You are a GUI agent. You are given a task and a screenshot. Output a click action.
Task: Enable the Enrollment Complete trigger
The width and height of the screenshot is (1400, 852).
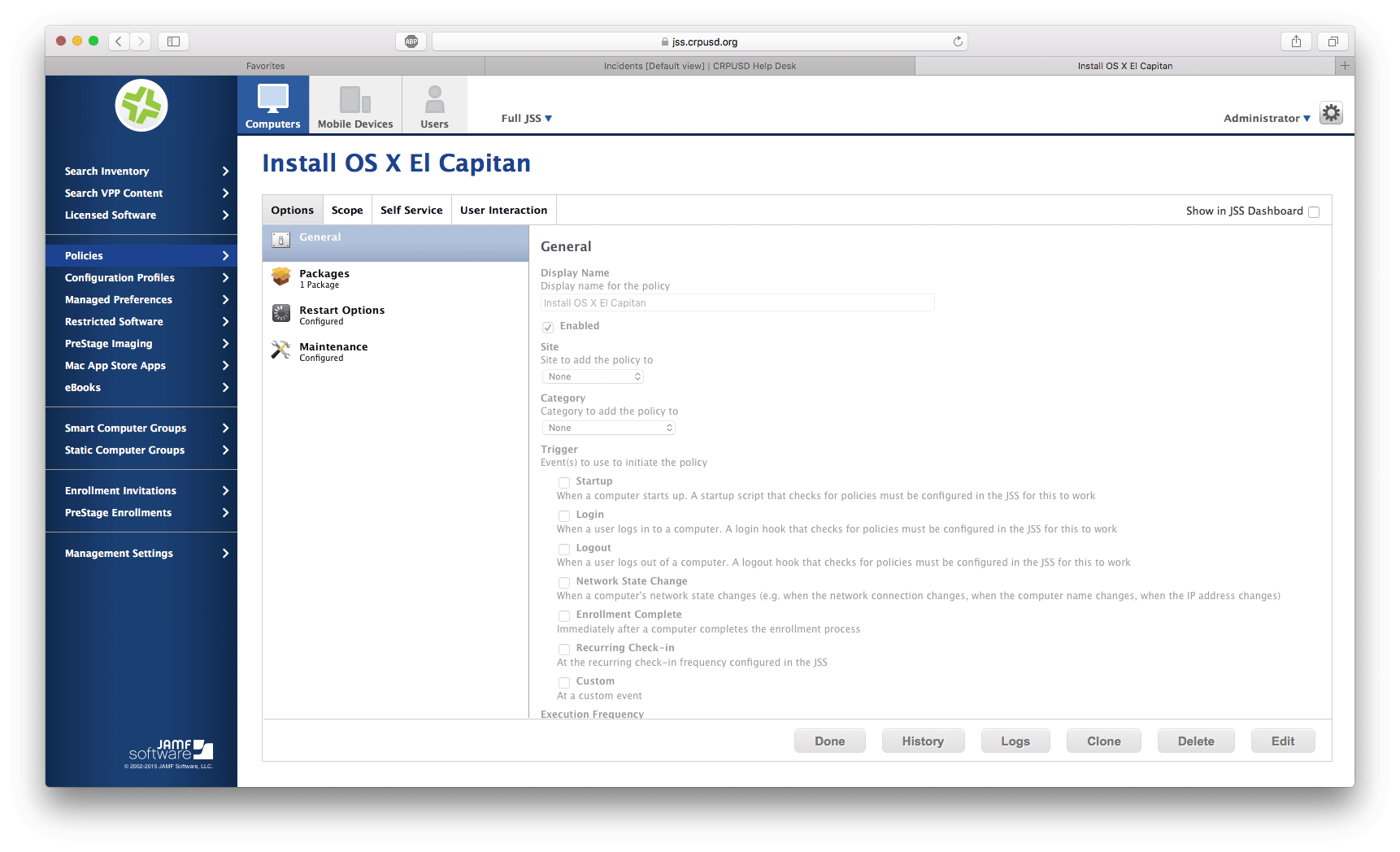[563, 615]
